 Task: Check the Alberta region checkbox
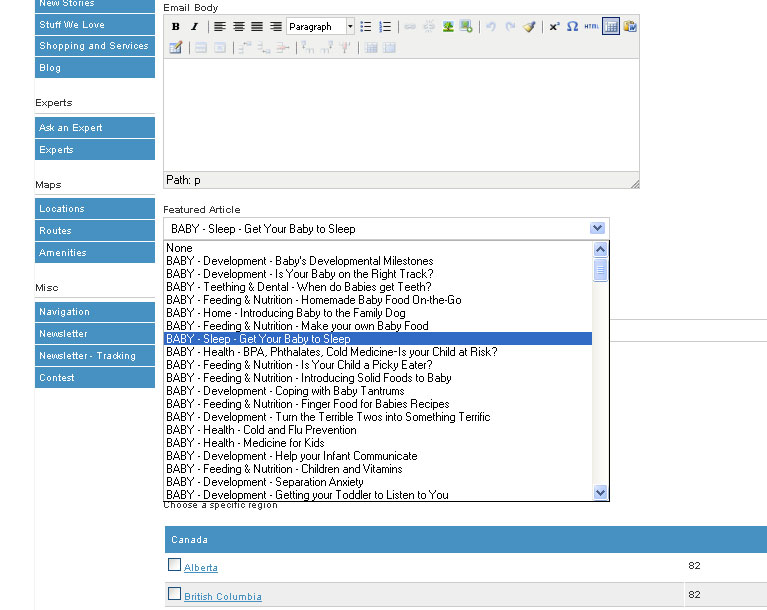174,565
